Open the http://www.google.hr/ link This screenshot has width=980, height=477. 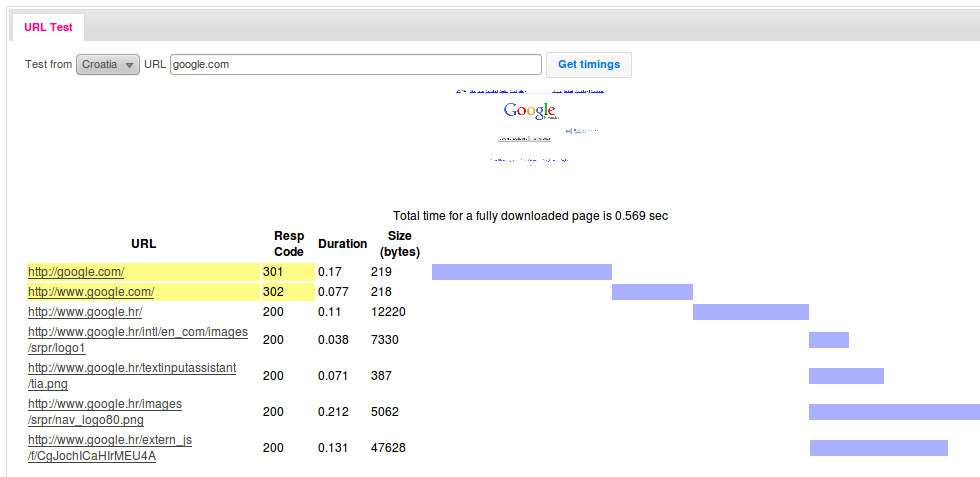[85, 311]
